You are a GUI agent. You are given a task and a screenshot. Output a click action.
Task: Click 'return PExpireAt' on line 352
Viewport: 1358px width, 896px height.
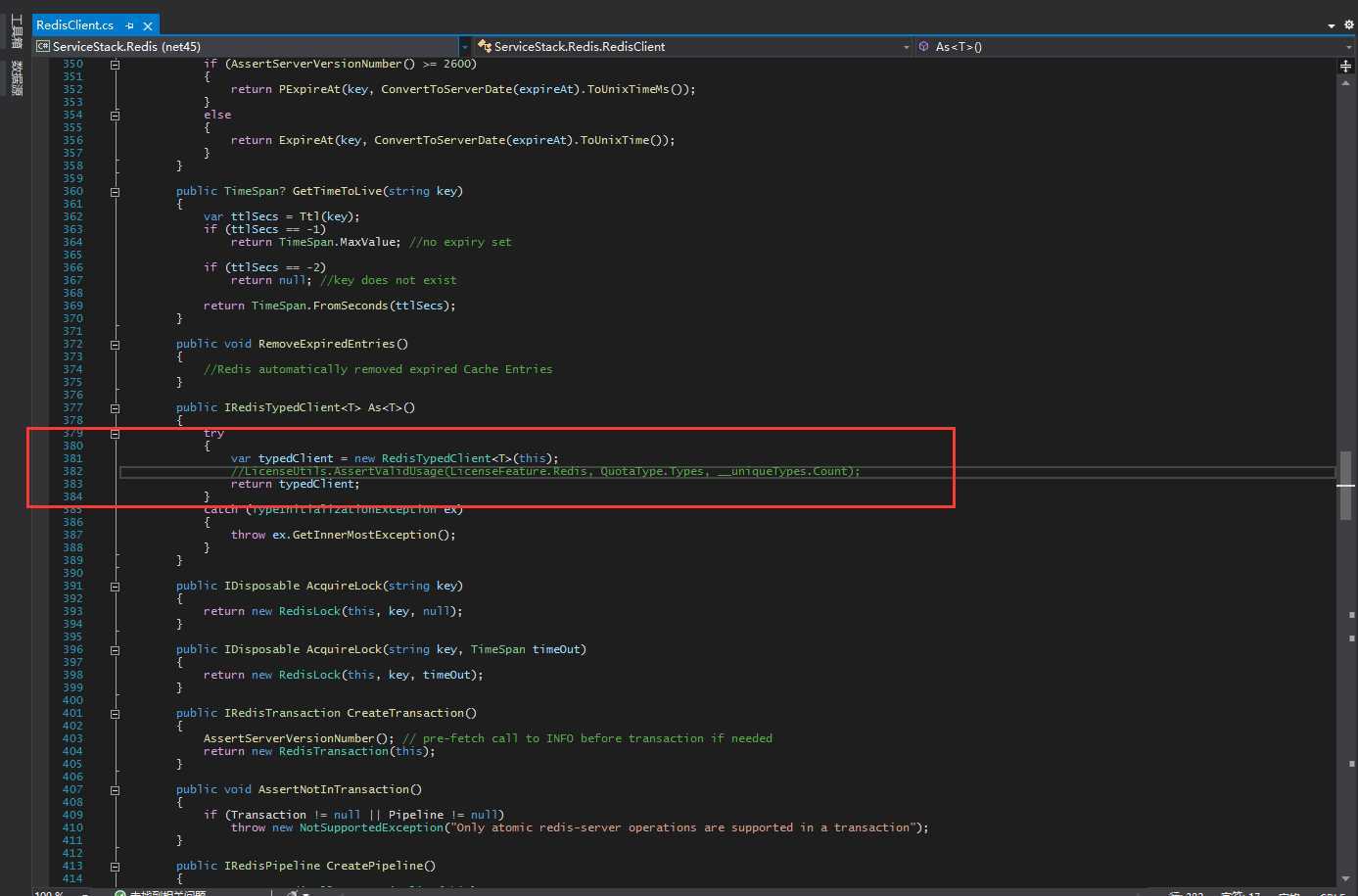click(x=463, y=89)
